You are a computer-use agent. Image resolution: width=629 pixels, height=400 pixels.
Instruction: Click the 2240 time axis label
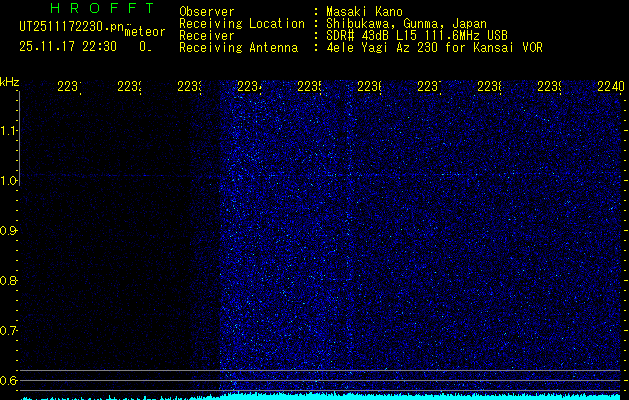[611, 86]
